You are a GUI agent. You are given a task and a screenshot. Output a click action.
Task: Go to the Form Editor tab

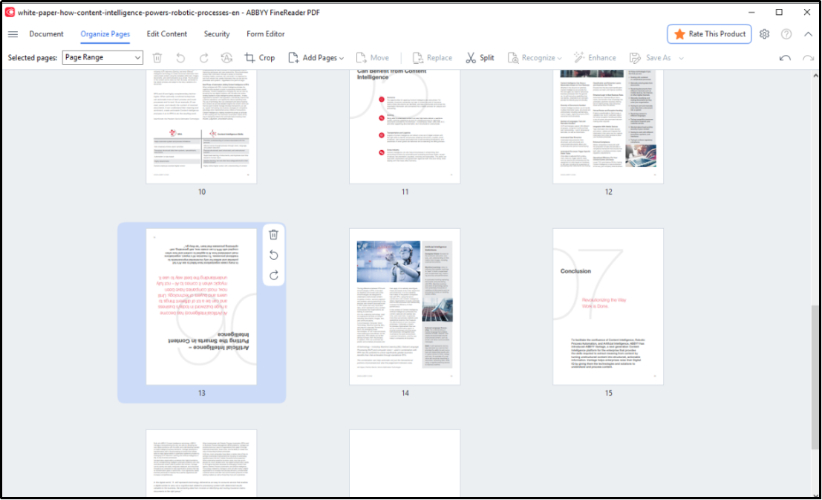point(265,34)
